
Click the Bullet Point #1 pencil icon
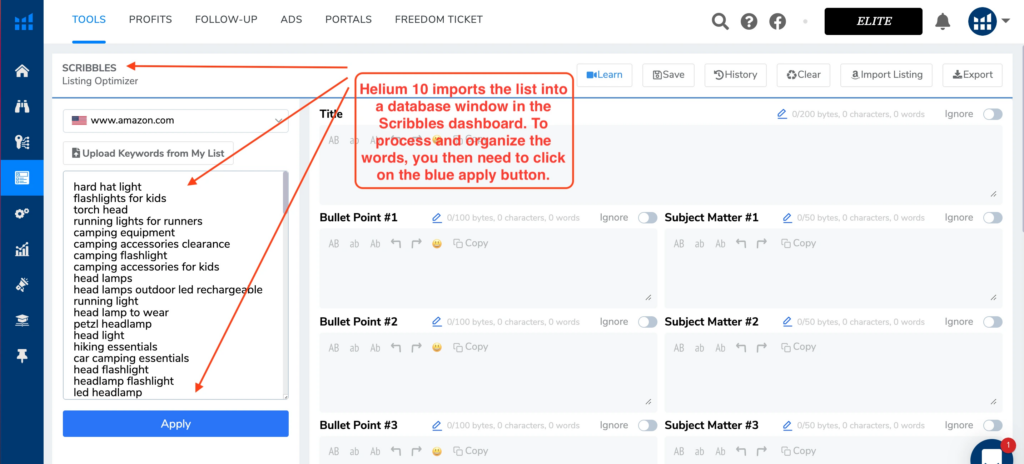pos(437,218)
